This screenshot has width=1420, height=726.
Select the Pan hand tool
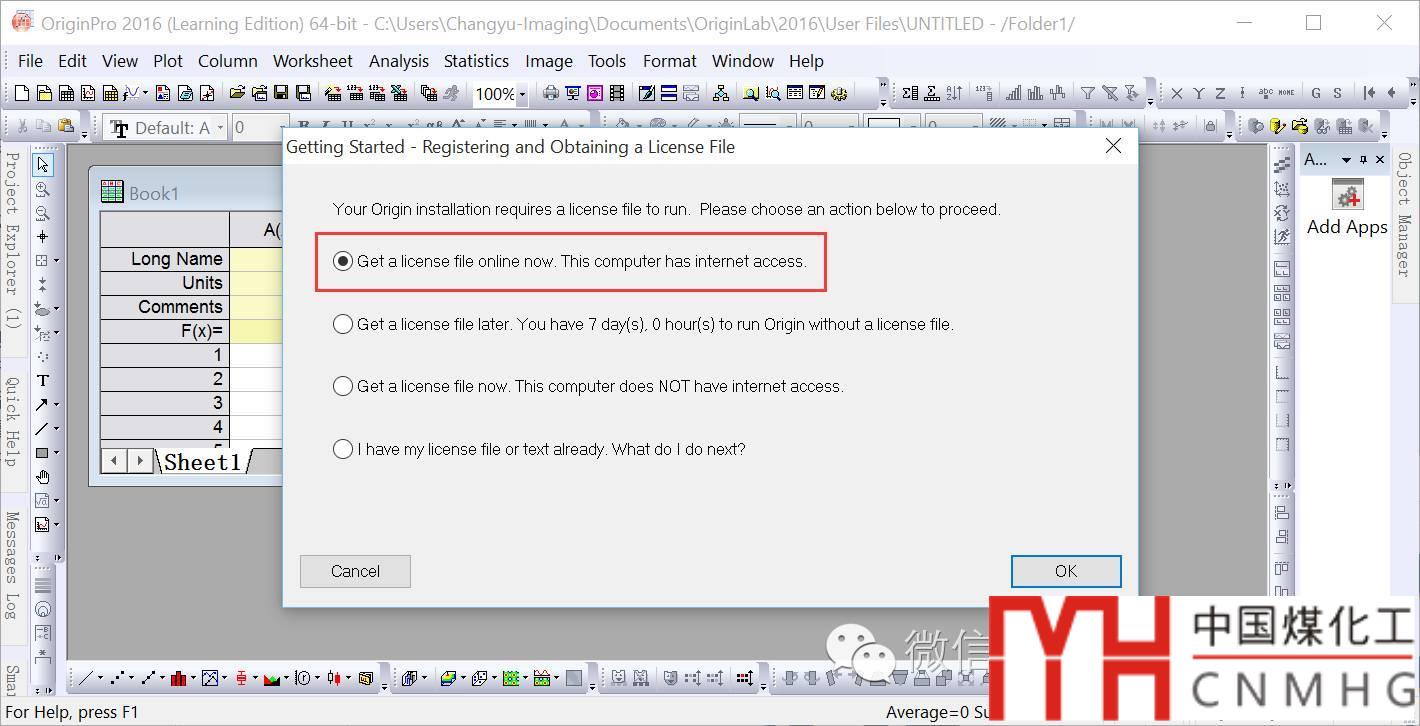(x=43, y=477)
